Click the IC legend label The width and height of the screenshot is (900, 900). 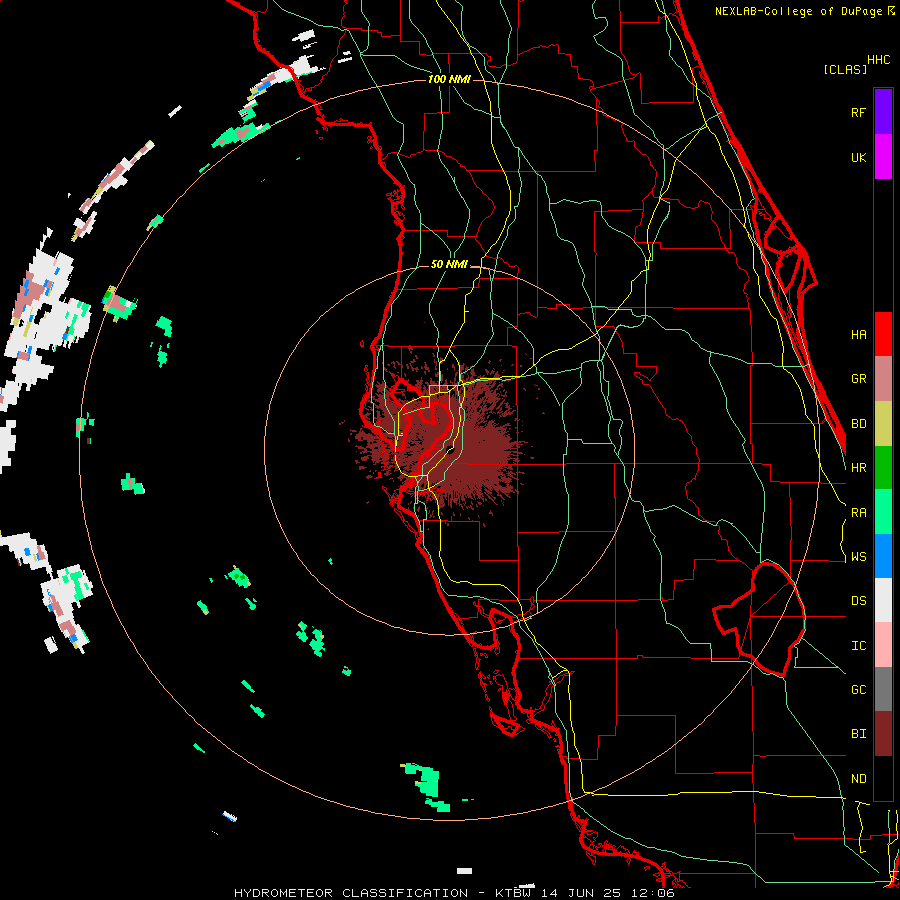tap(858, 645)
